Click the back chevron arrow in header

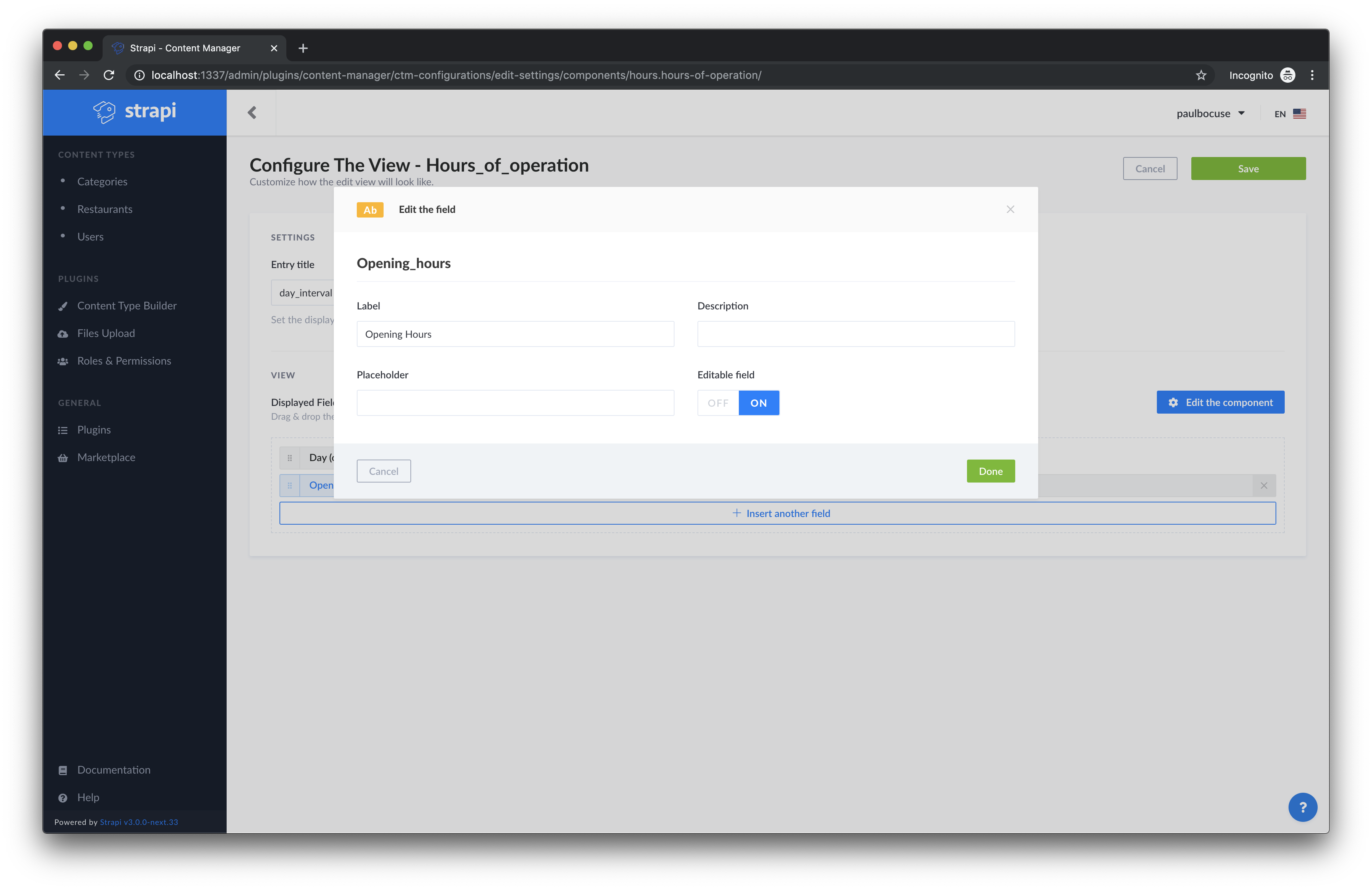tap(252, 113)
